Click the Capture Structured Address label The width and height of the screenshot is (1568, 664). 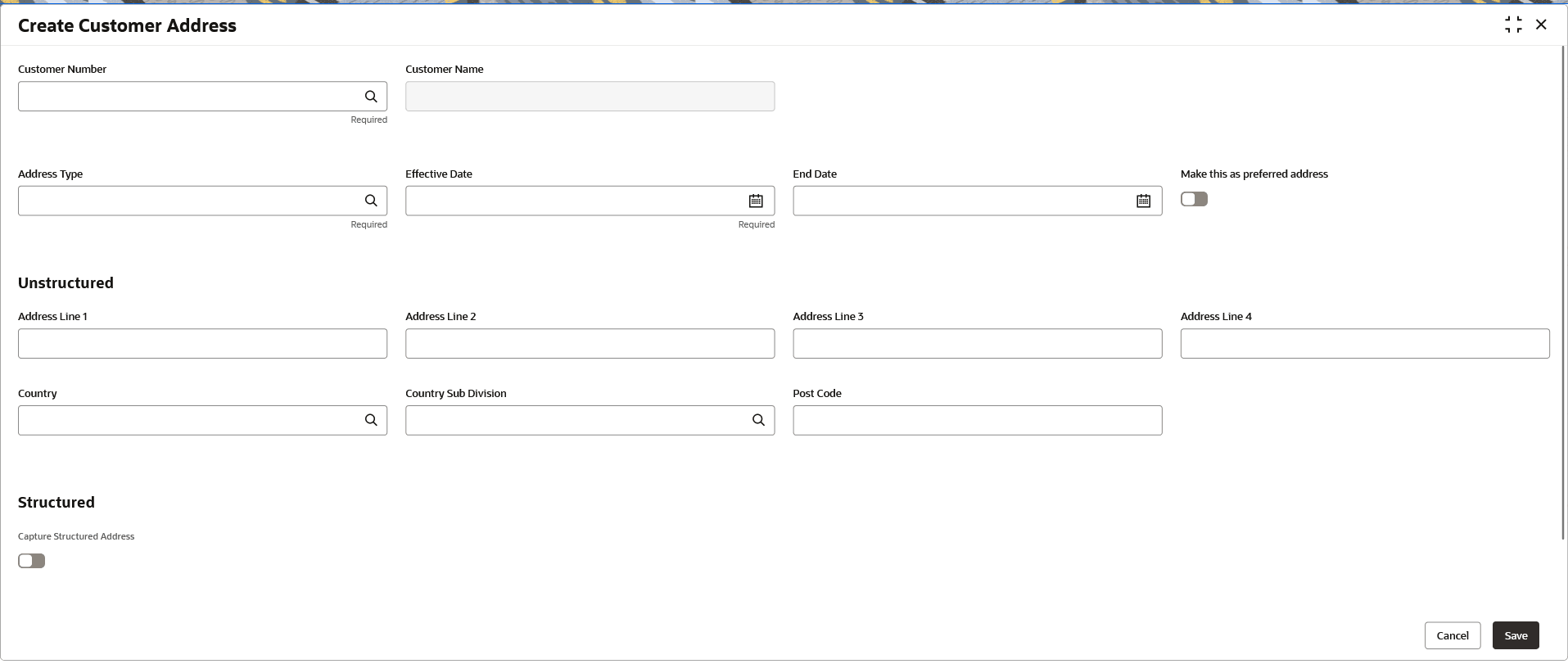[76, 536]
